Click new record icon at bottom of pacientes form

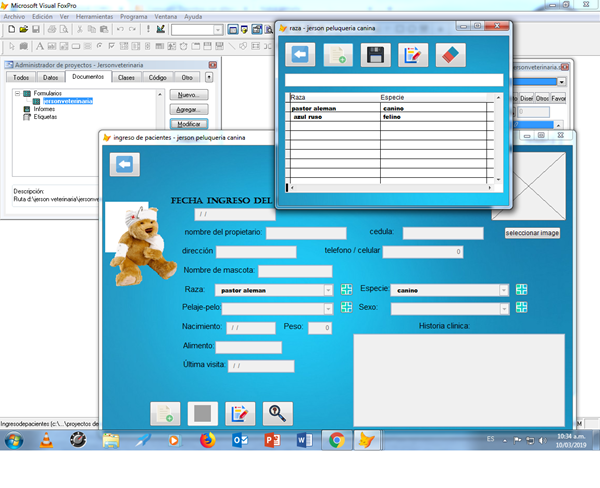tap(165, 413)
